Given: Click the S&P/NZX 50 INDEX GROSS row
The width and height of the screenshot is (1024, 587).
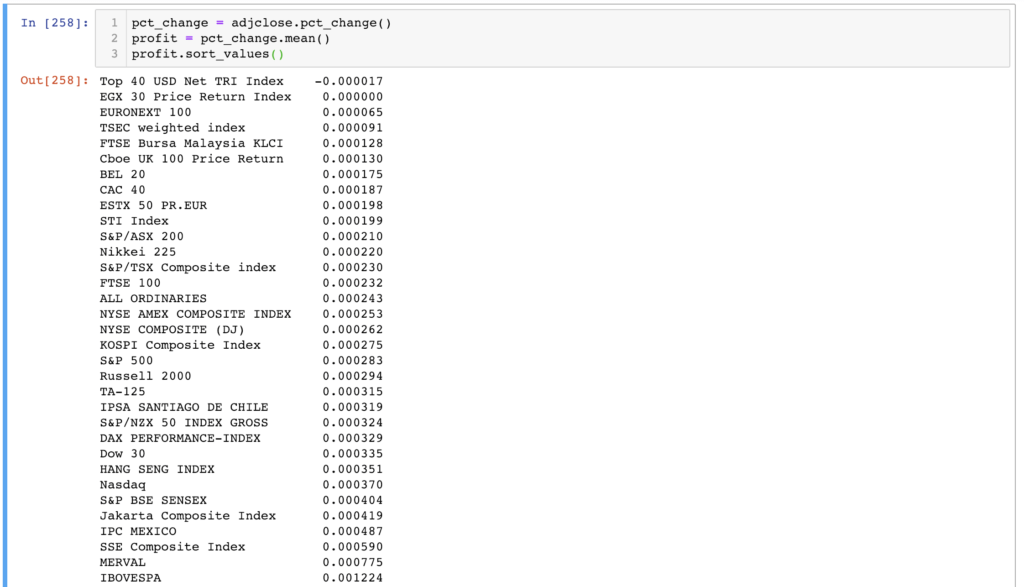Looking at the screenshot, I should pos(241,423).
